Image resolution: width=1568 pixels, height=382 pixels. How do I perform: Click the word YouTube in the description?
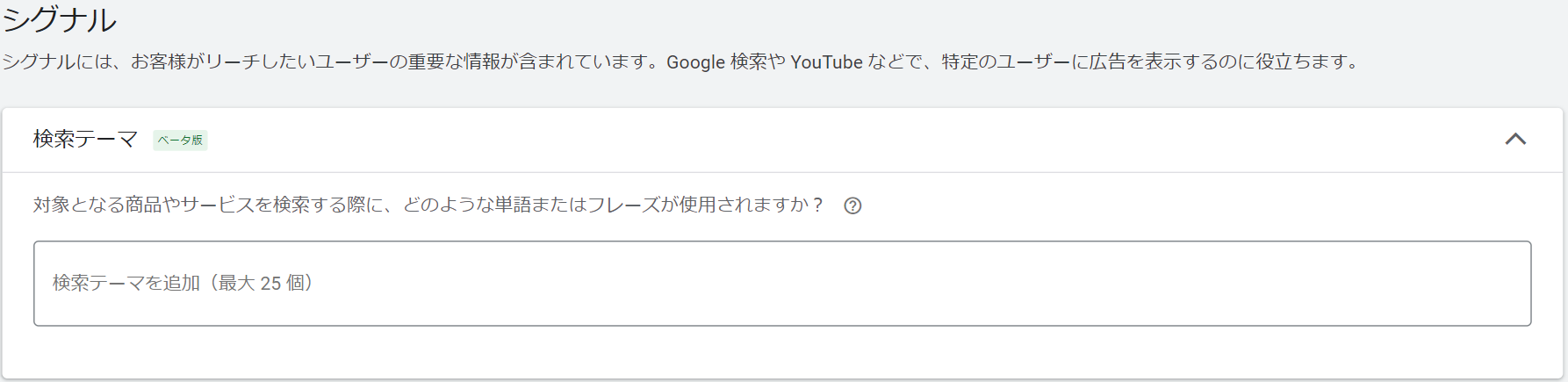[x=826, y=61]
